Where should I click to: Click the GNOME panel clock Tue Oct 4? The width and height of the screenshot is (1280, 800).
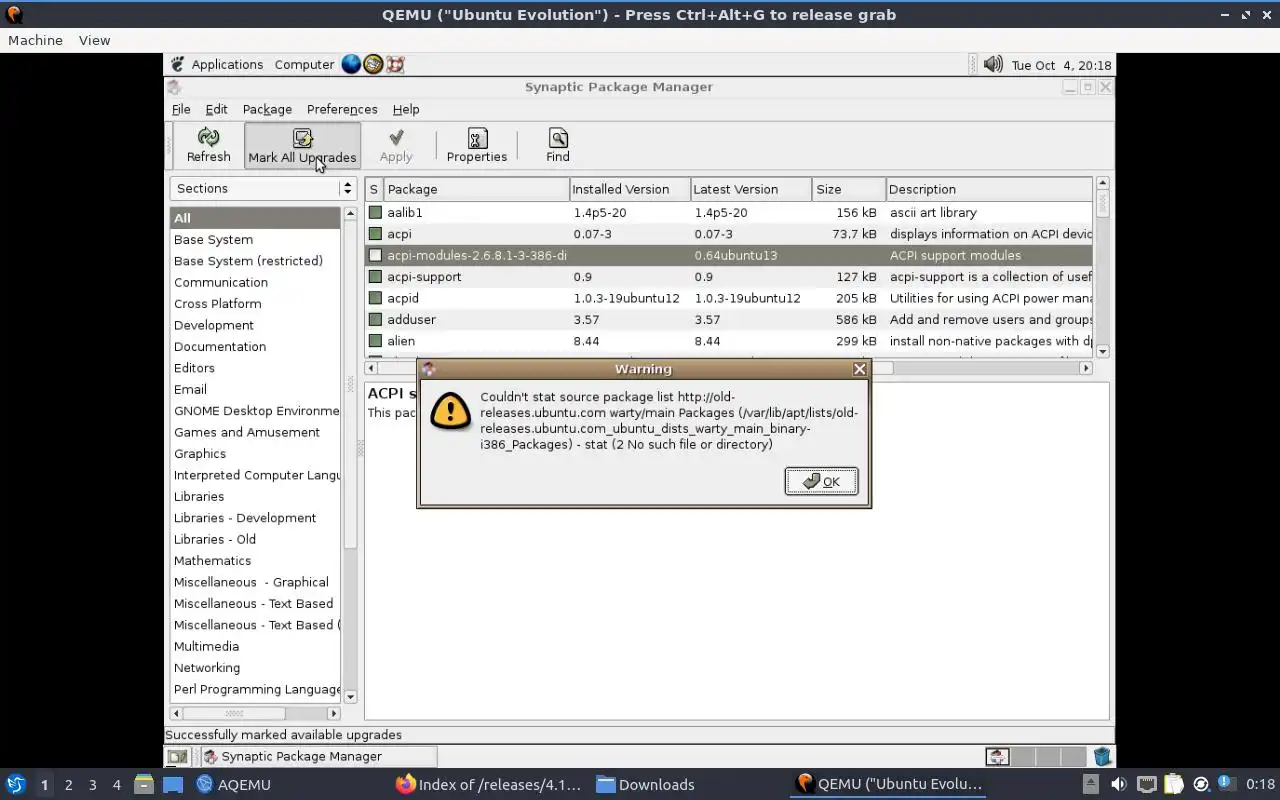point(1060,65)
